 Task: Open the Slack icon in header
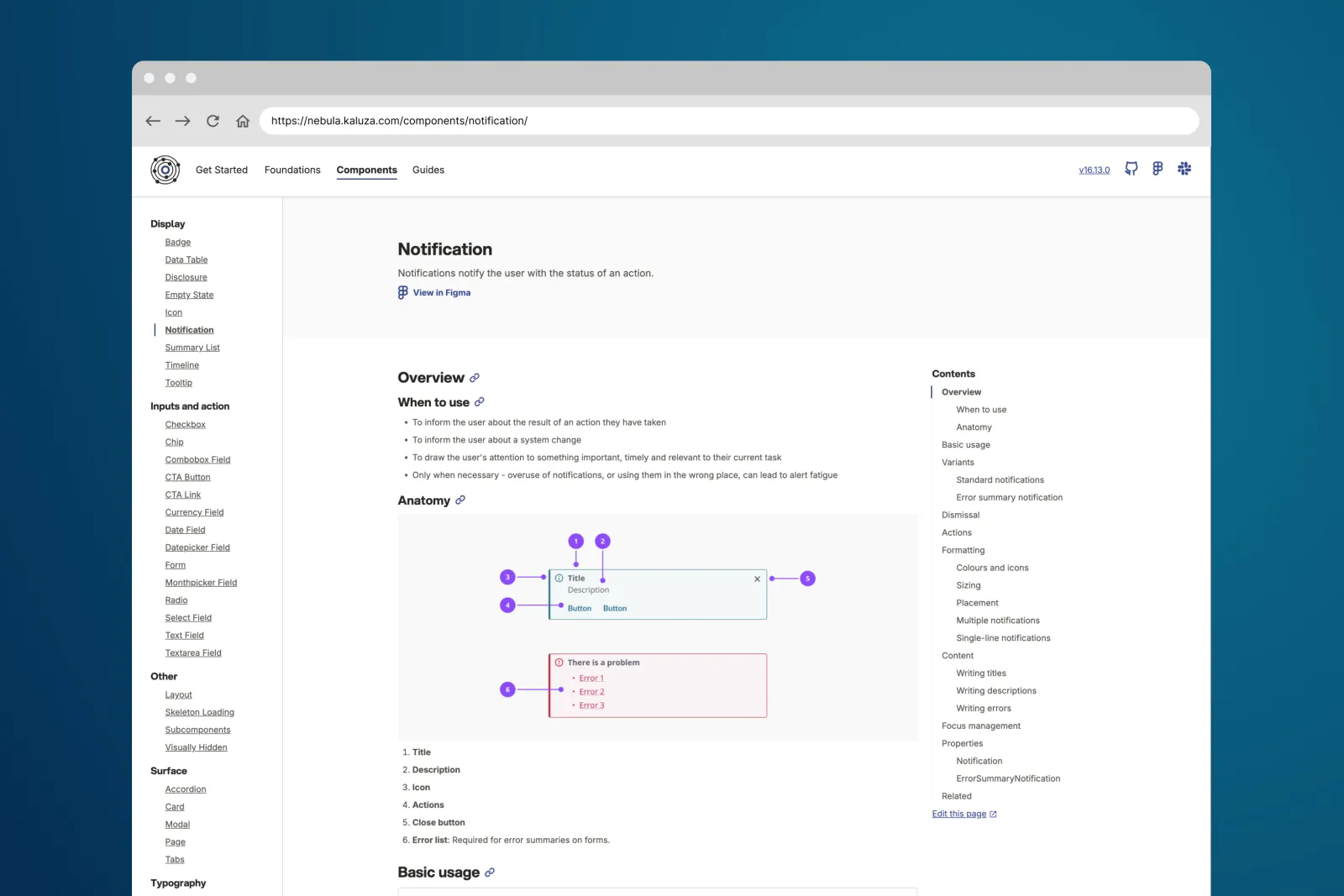[1184, 169]
